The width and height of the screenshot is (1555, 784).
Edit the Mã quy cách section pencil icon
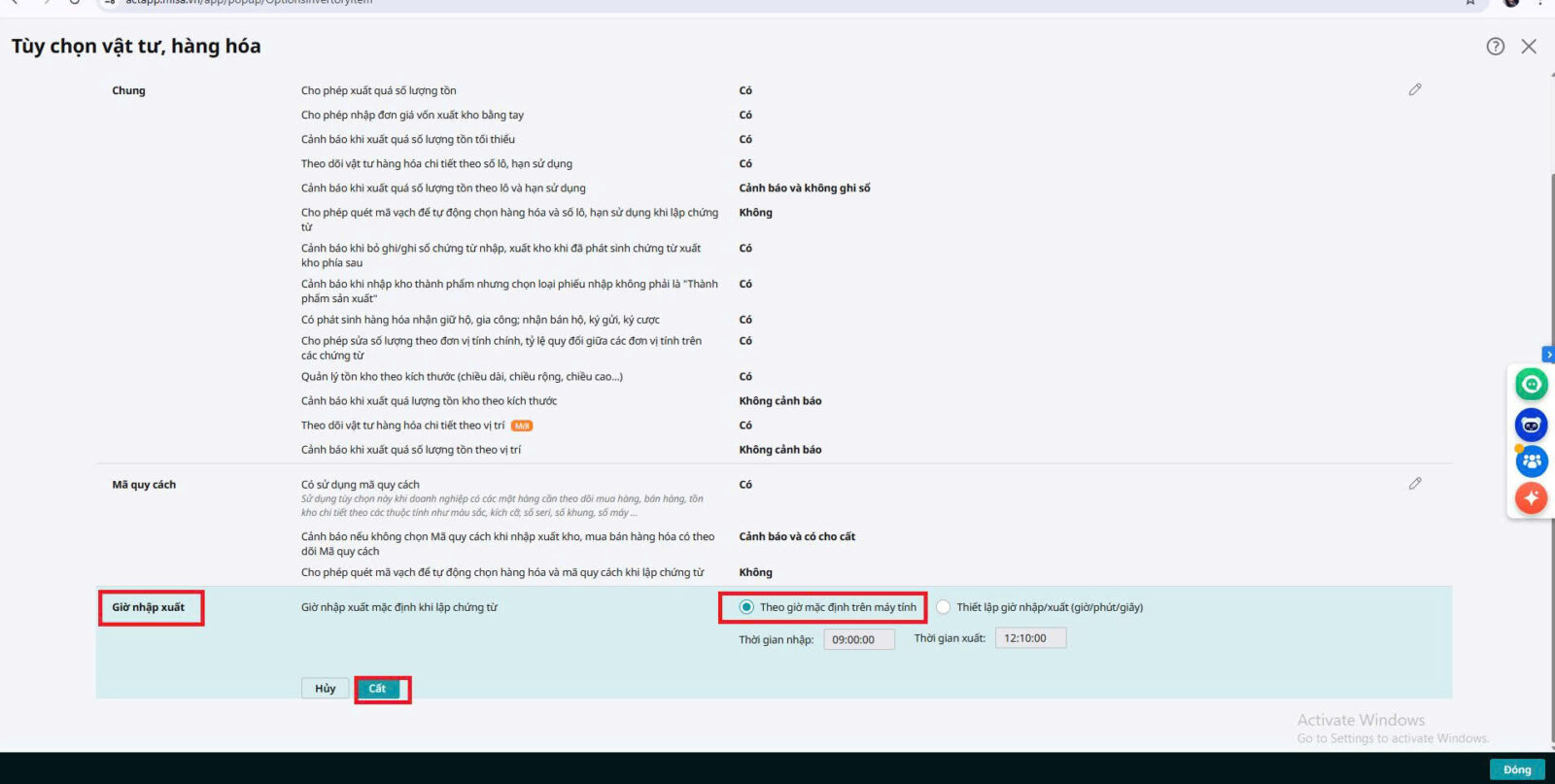(1415, 483)
